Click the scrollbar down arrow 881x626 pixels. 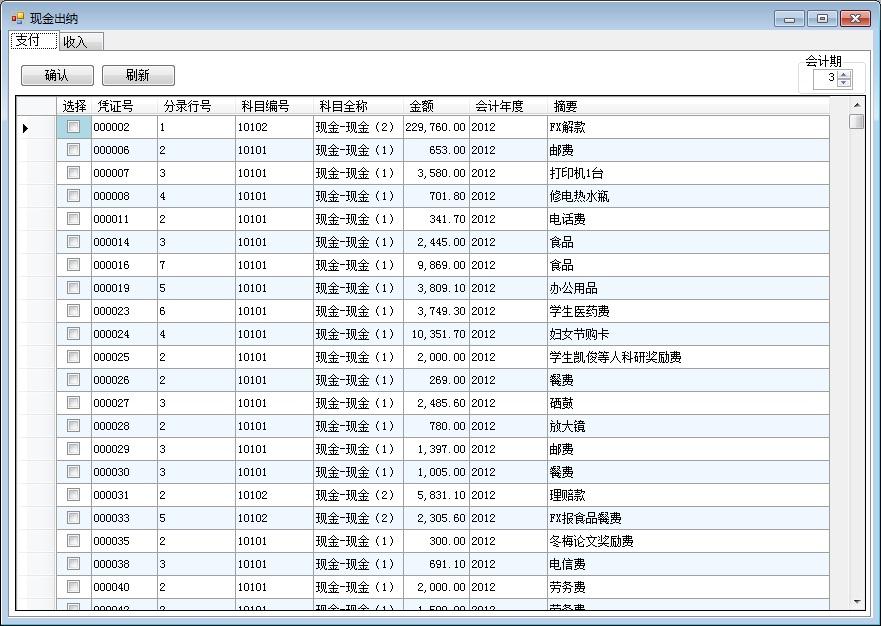coord(857,602)
